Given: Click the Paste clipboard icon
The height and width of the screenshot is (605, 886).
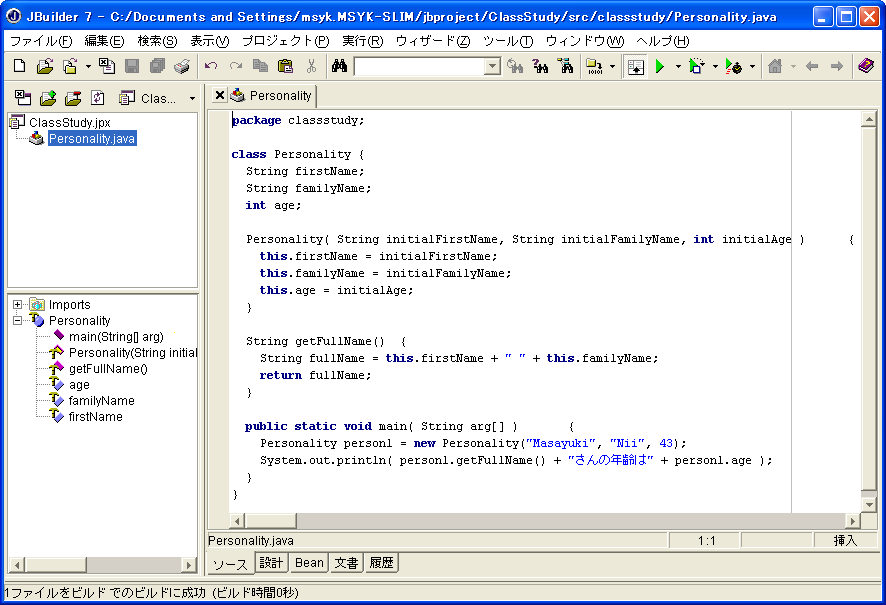Looking at the screenshot, I should (x=285, y=66).
